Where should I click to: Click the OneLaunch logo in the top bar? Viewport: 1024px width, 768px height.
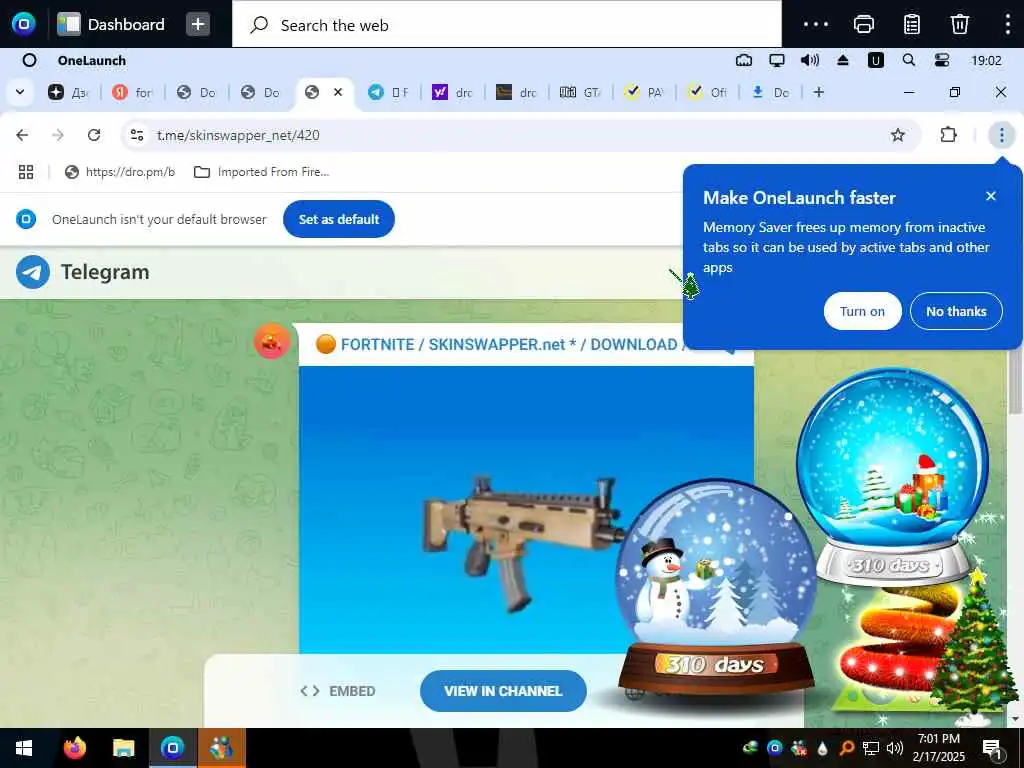pyautogui.click(x=24, y=24)
